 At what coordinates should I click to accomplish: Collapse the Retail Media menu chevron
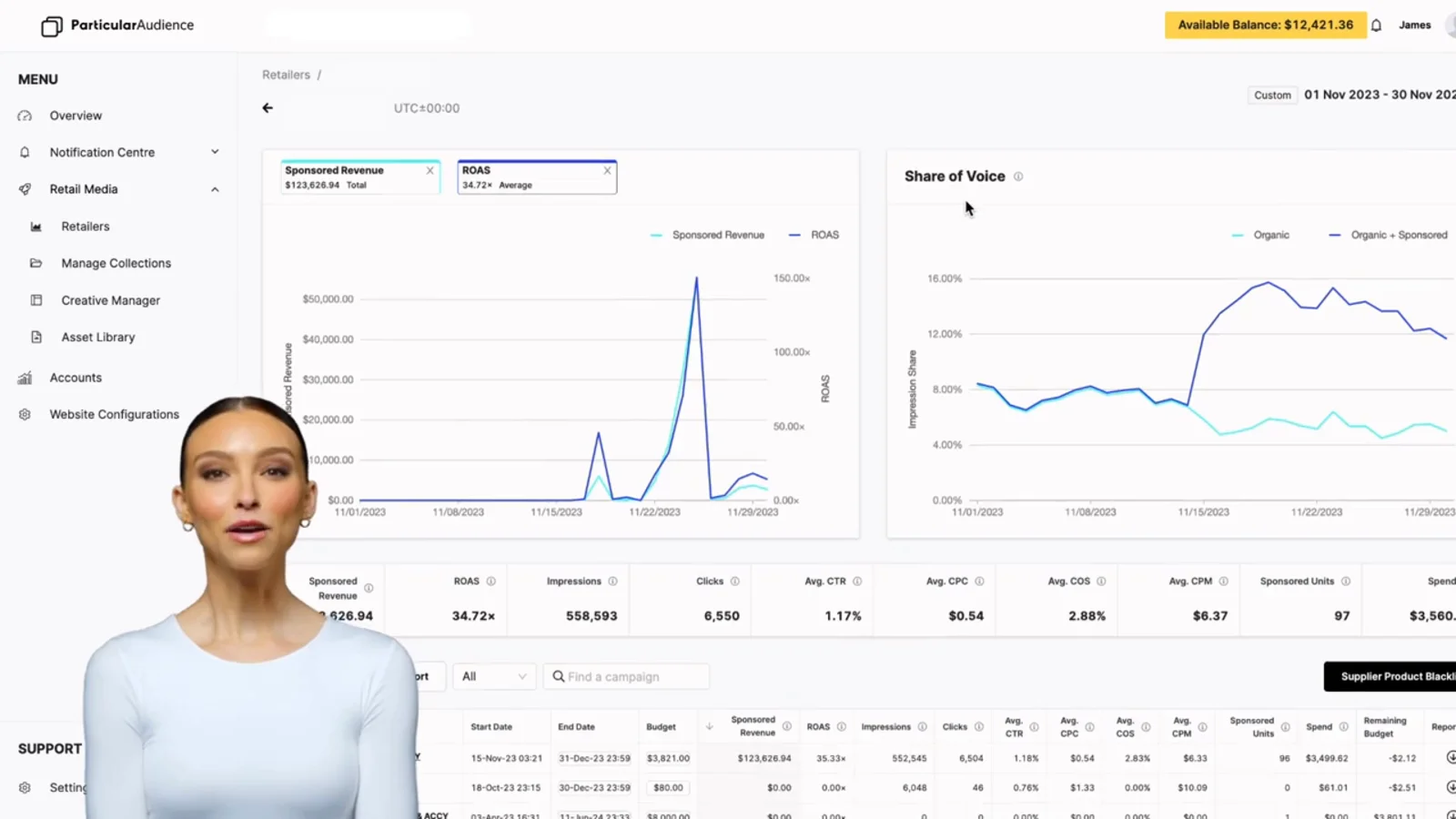click(x=215, y=189)
